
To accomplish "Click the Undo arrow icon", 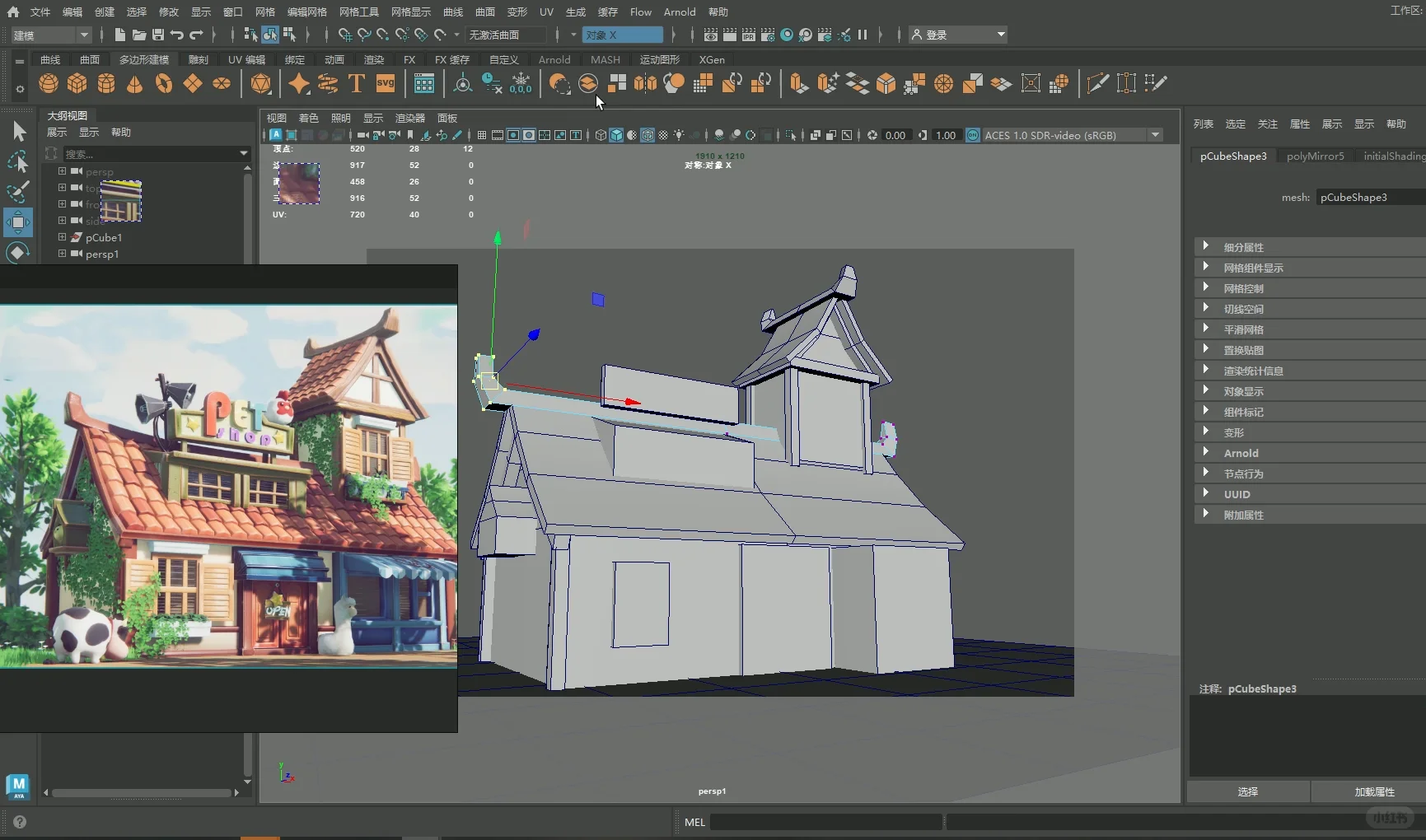I will (x=177, y=35).
